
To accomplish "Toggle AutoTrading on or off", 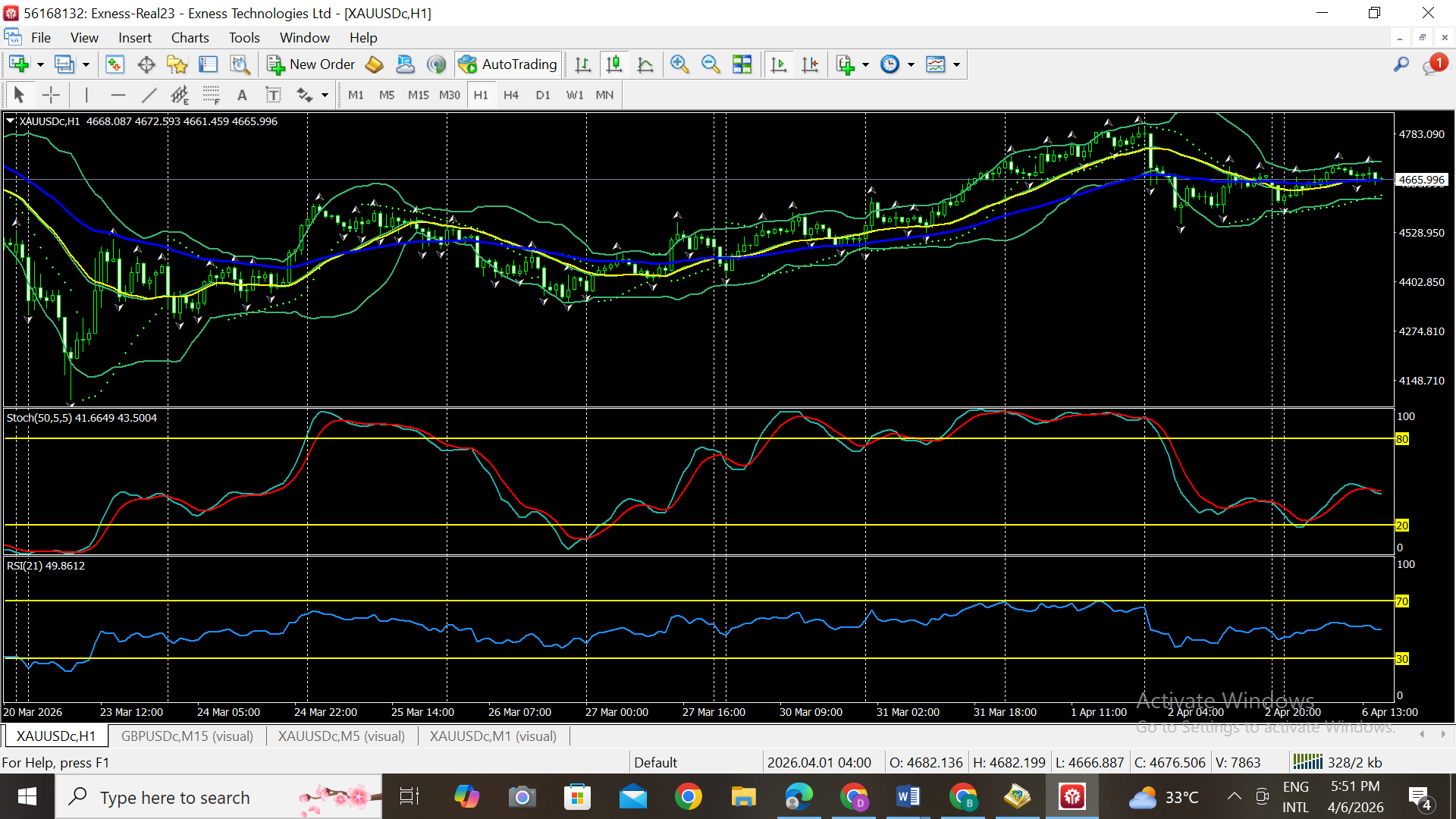I will 507,64.
